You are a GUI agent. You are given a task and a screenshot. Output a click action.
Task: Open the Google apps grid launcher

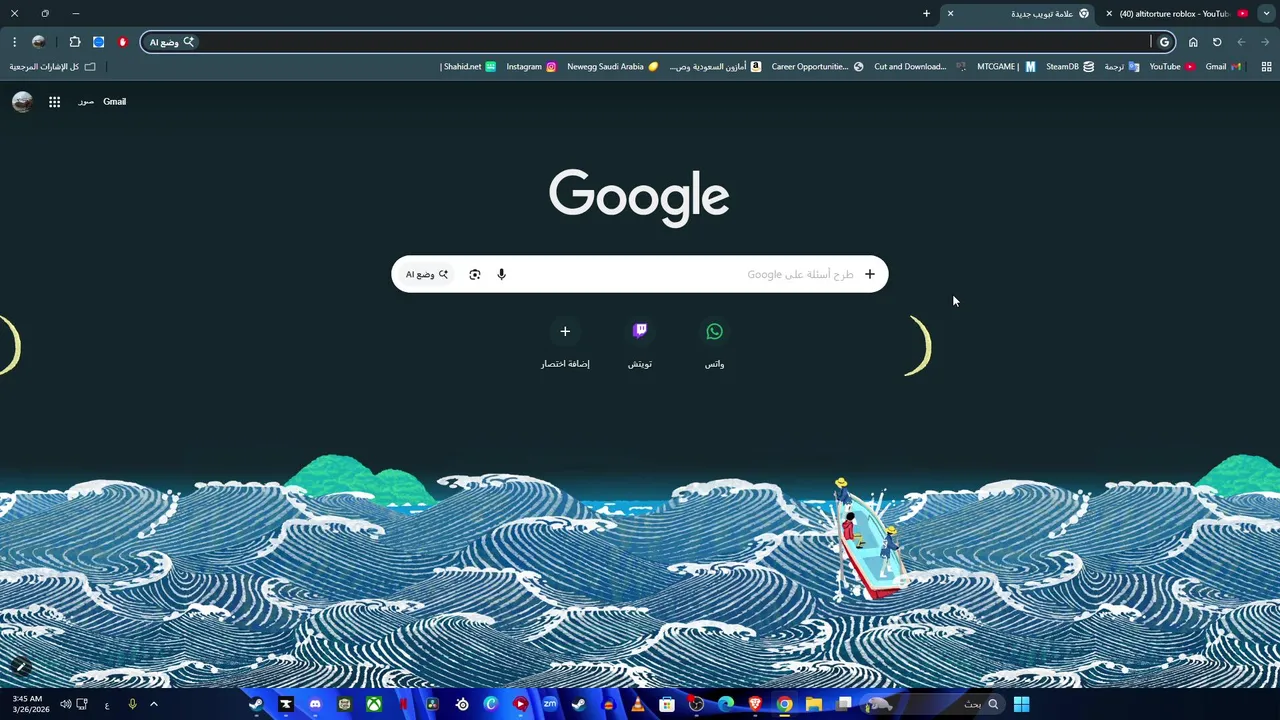tap(54, 101)
